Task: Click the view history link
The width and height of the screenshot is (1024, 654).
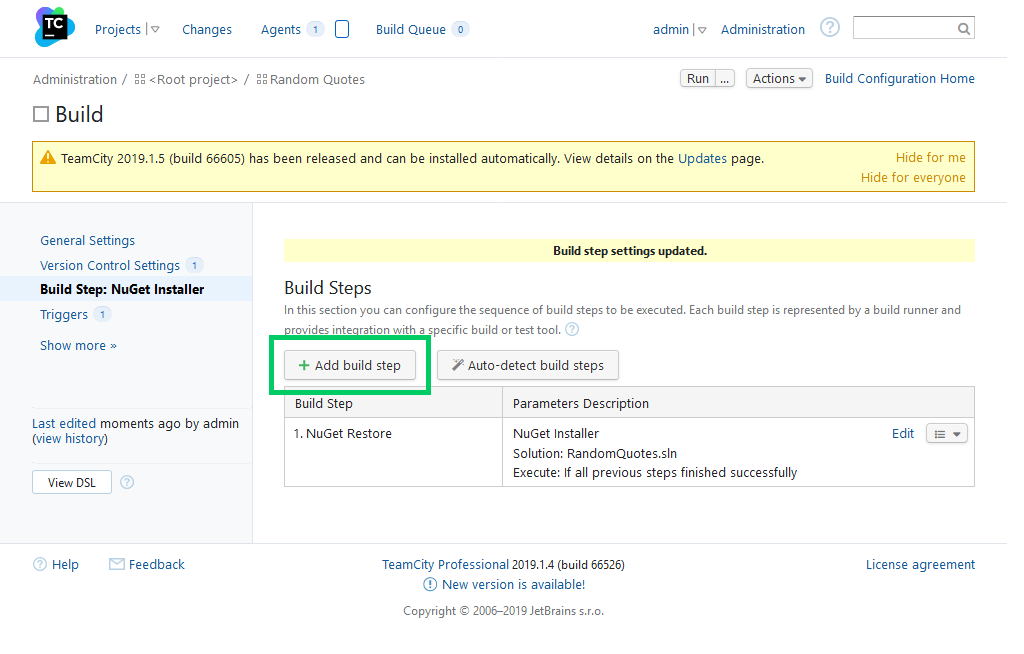Action: pyautogui.click(x=71, y=439)
